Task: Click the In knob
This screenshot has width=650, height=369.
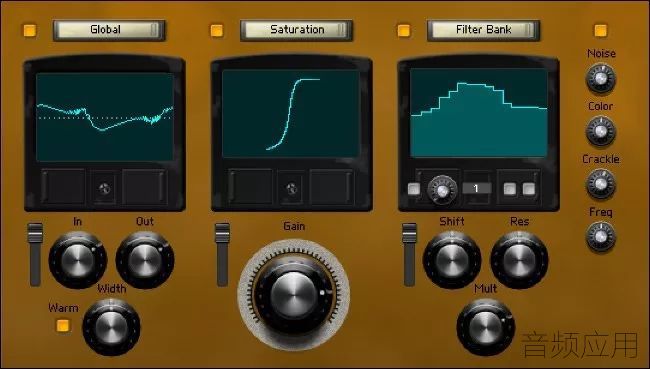Action: (78, 260)
